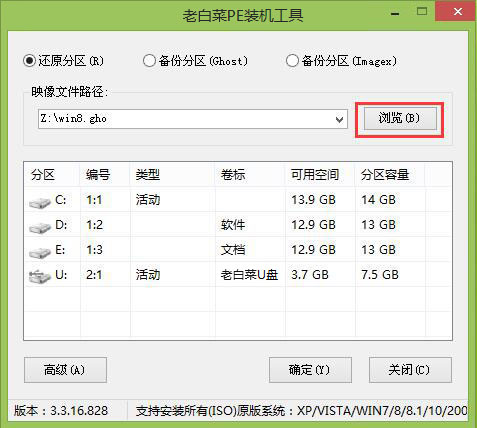Click 关闭(C) button

click(410, 370)
